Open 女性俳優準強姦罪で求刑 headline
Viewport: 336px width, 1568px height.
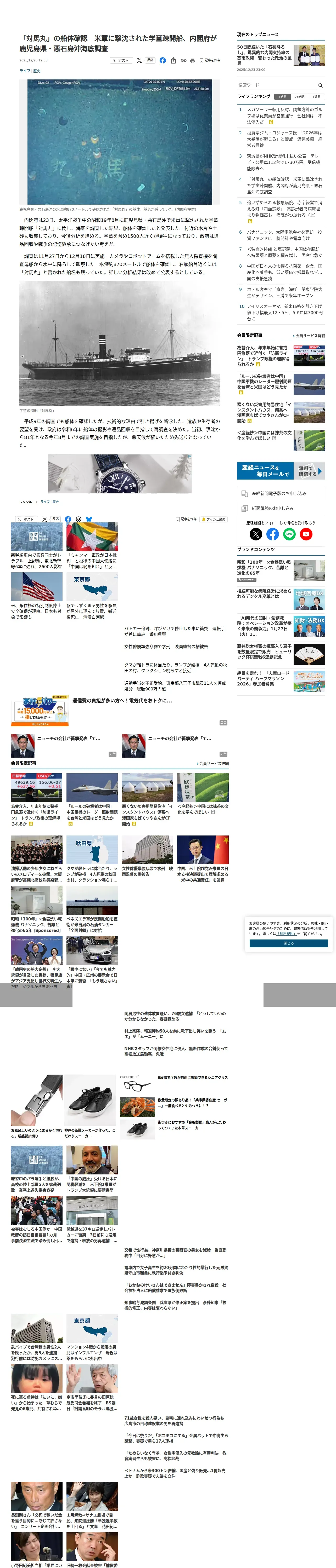pyautogui.click(x=166, y=647)
